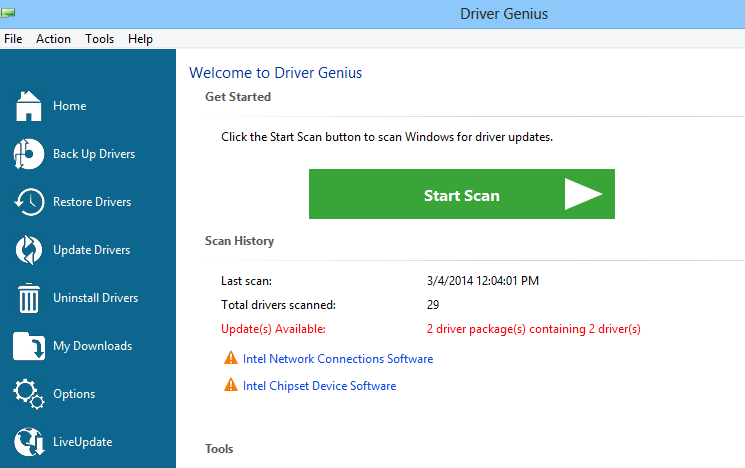
Task: Select Restore Drivers label in sidebar
Action: click(x=92, y=202)
